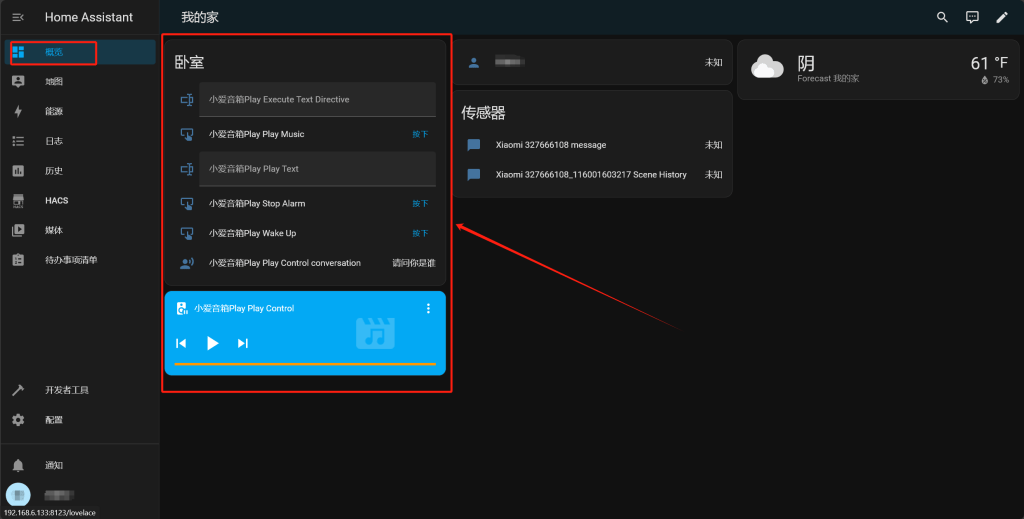
Task: Click the Execute Text Directive row icon
Action: click(187, 100)
